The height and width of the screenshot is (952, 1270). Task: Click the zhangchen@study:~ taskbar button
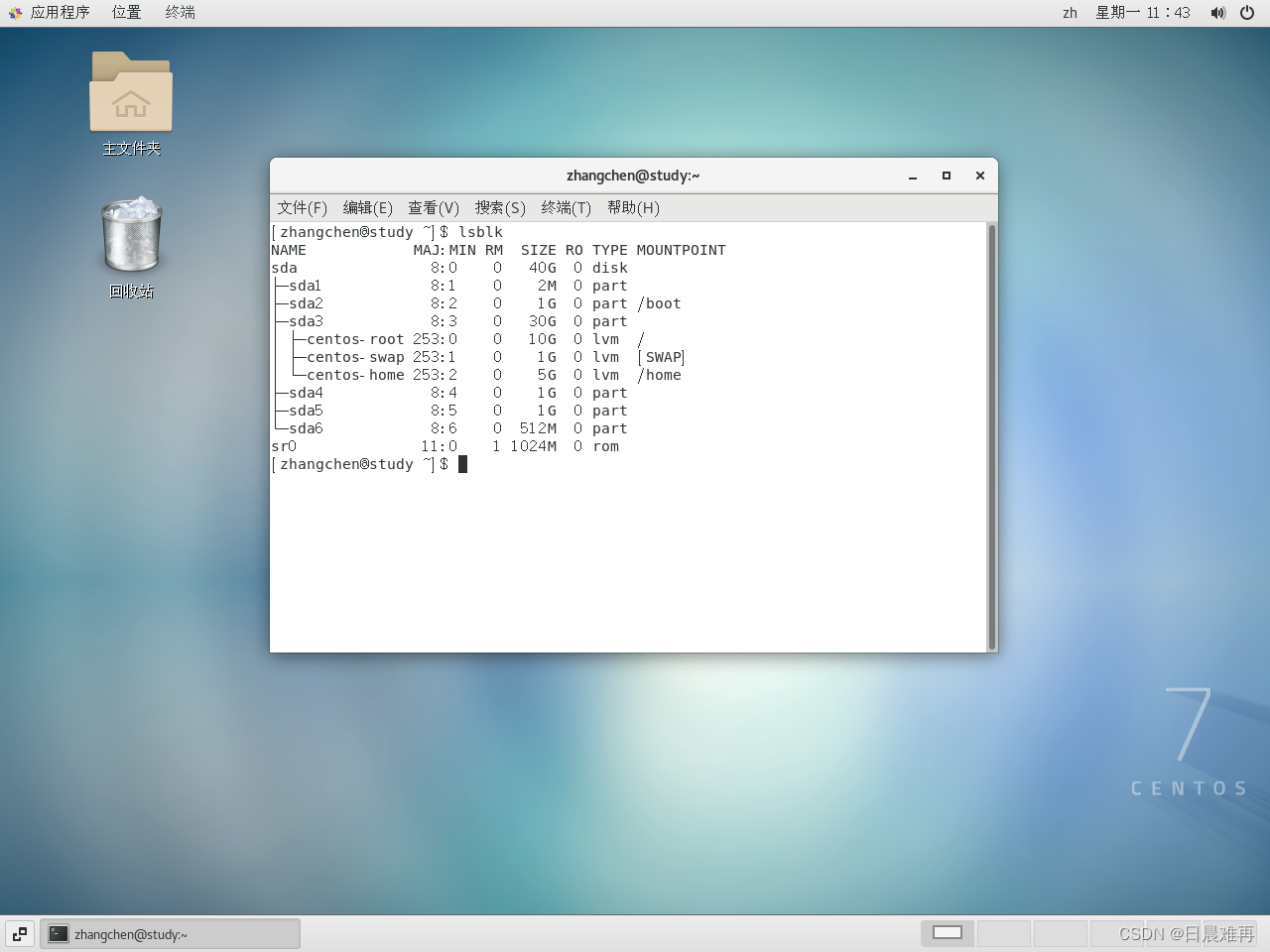169,933
